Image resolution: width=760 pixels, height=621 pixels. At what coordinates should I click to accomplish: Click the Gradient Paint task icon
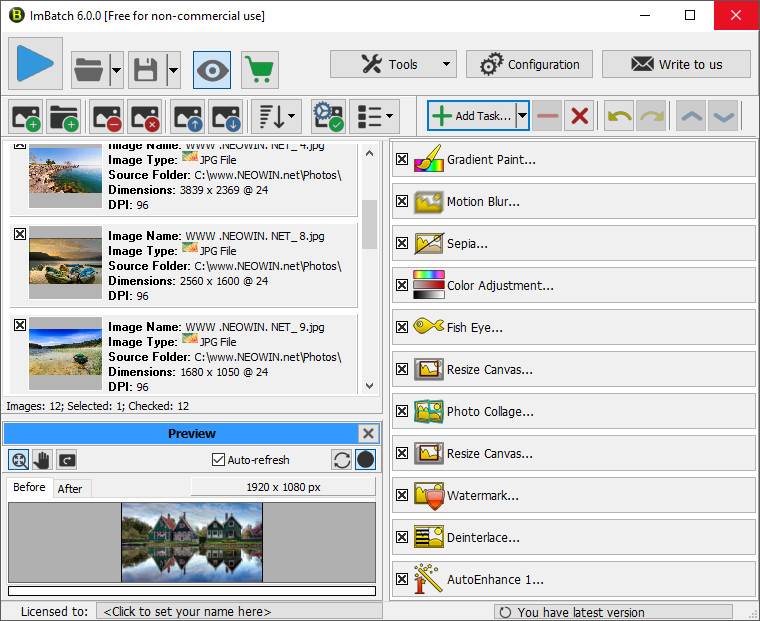428,159
